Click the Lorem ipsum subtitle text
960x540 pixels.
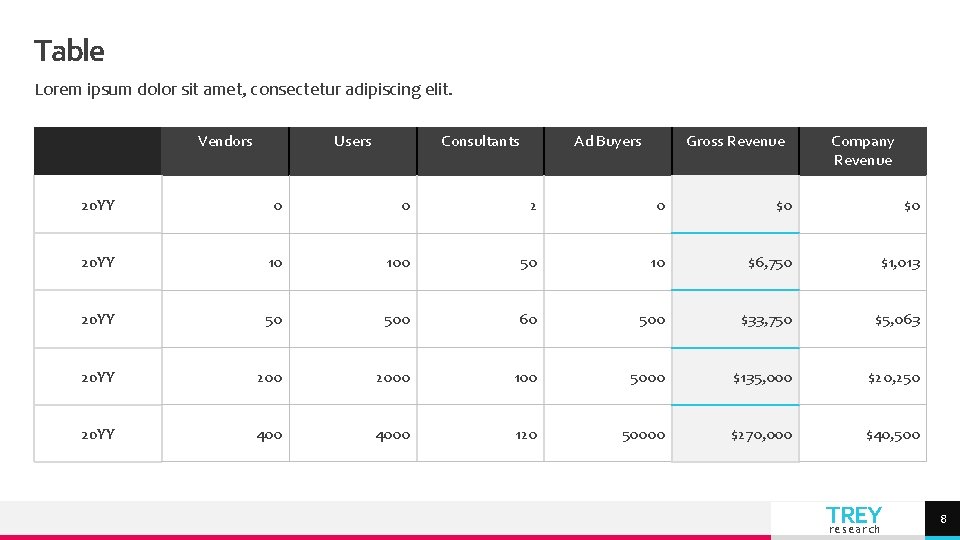click(x=243, y=90)
